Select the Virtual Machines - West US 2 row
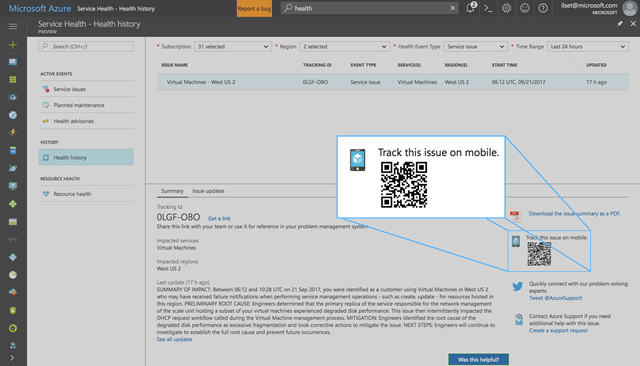The image size is (640, 366). tap(393, 82)
